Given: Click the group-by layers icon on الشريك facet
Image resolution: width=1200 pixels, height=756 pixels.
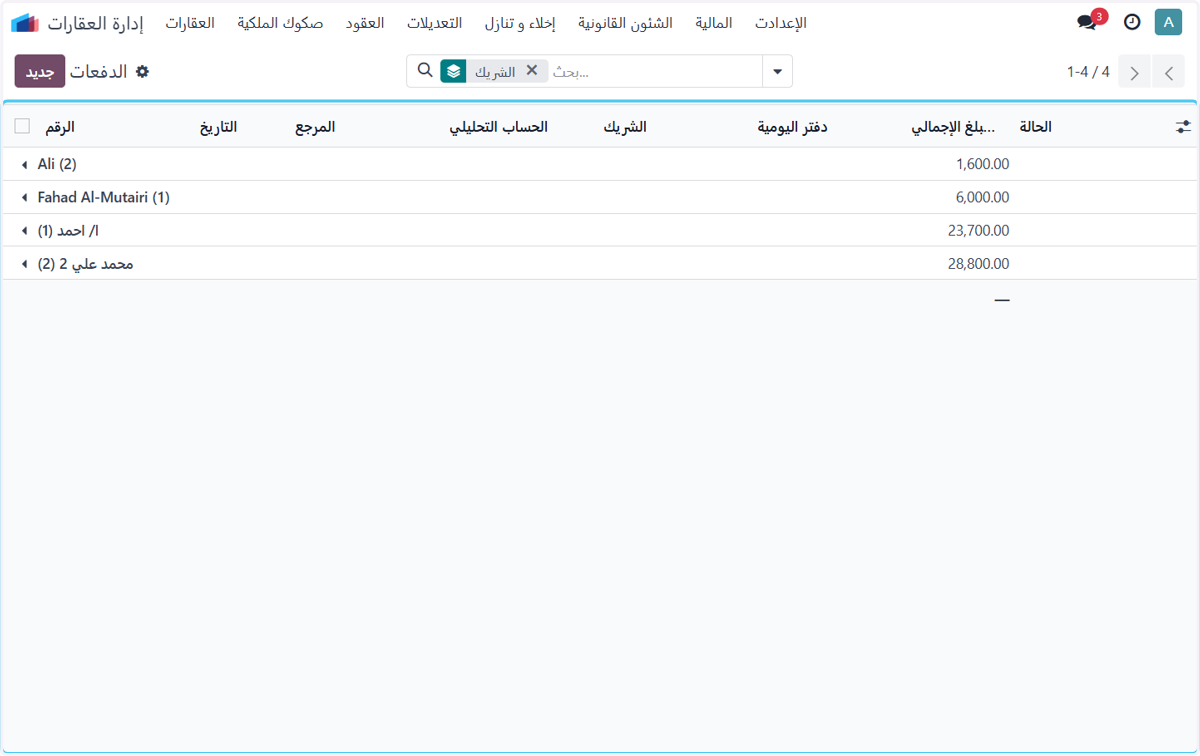Looking at the screenshot, I should 453,71.
